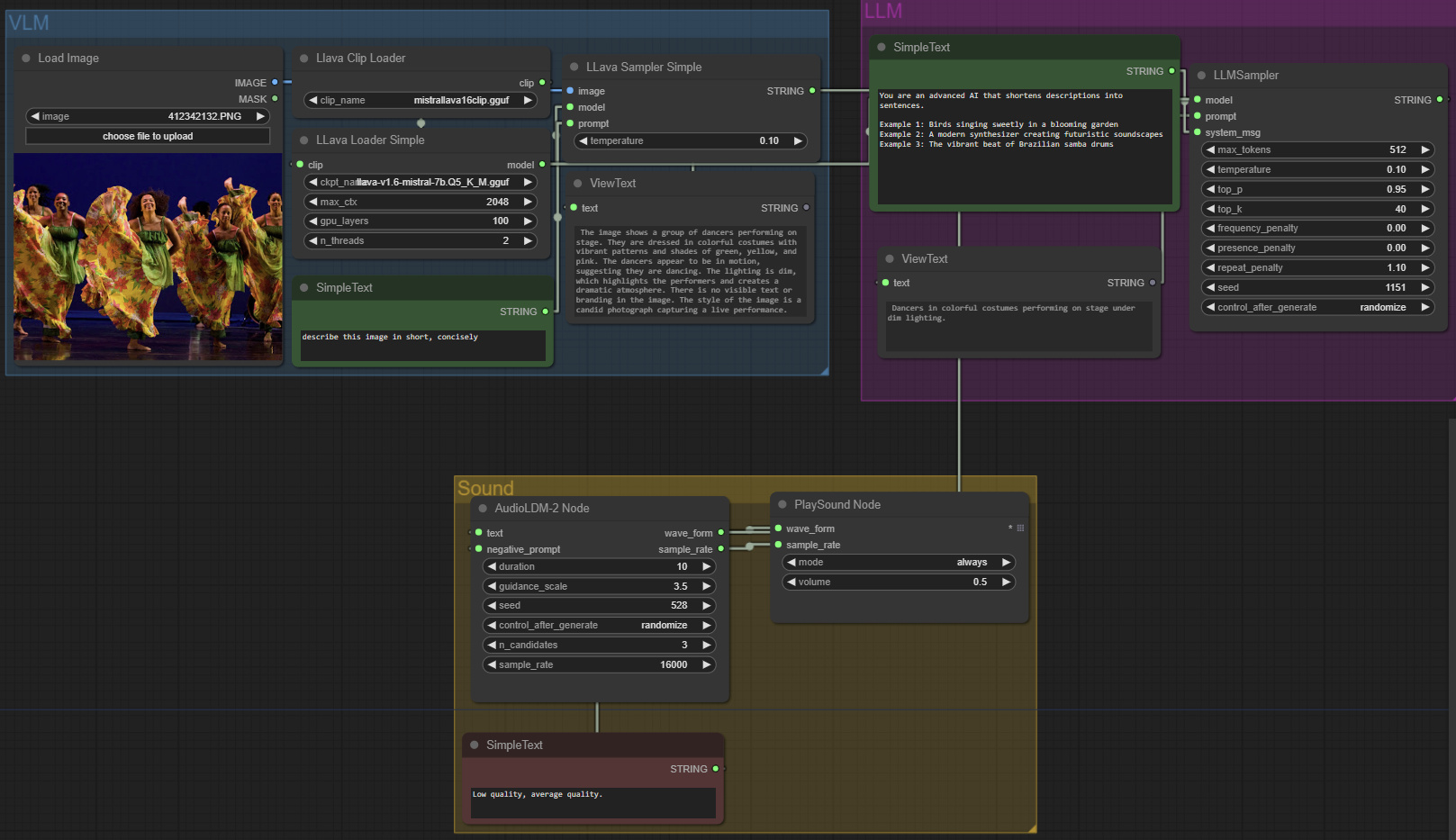The width and height of the screenshot is (1456, 840).
Task: Adjust the volume value in the PlaySound Node
Action: tap(898, 582)
